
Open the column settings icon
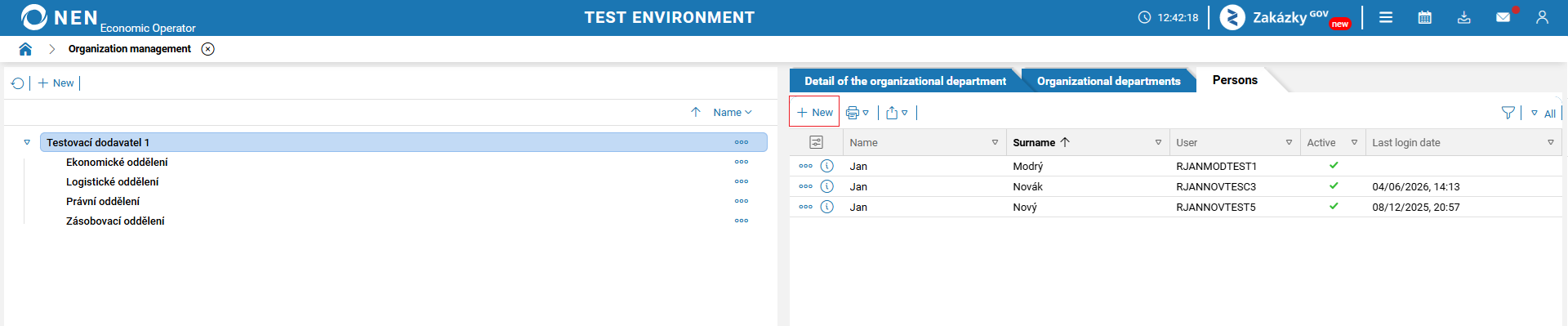click(816, 142)
